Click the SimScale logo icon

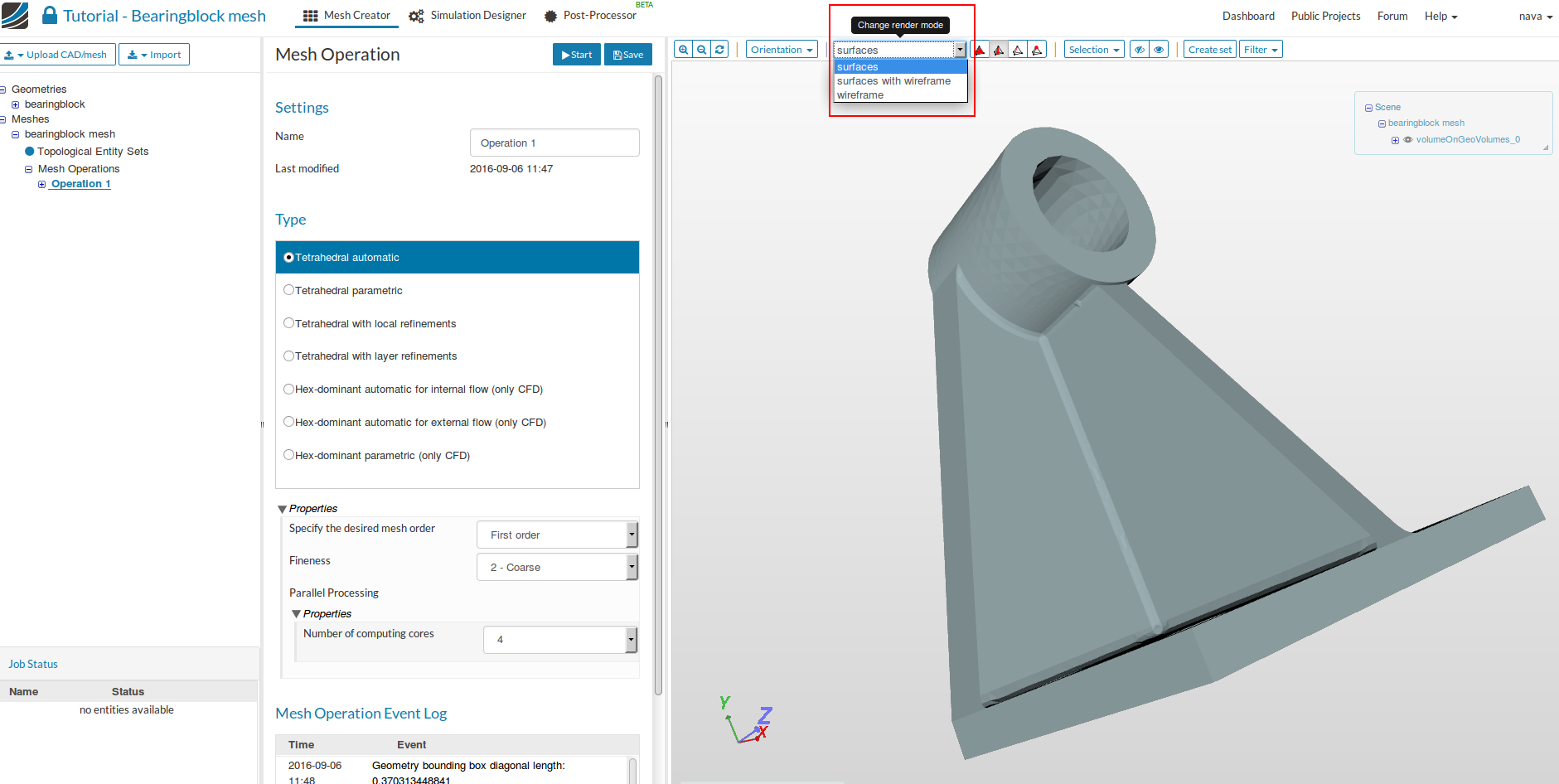(15, 16)
